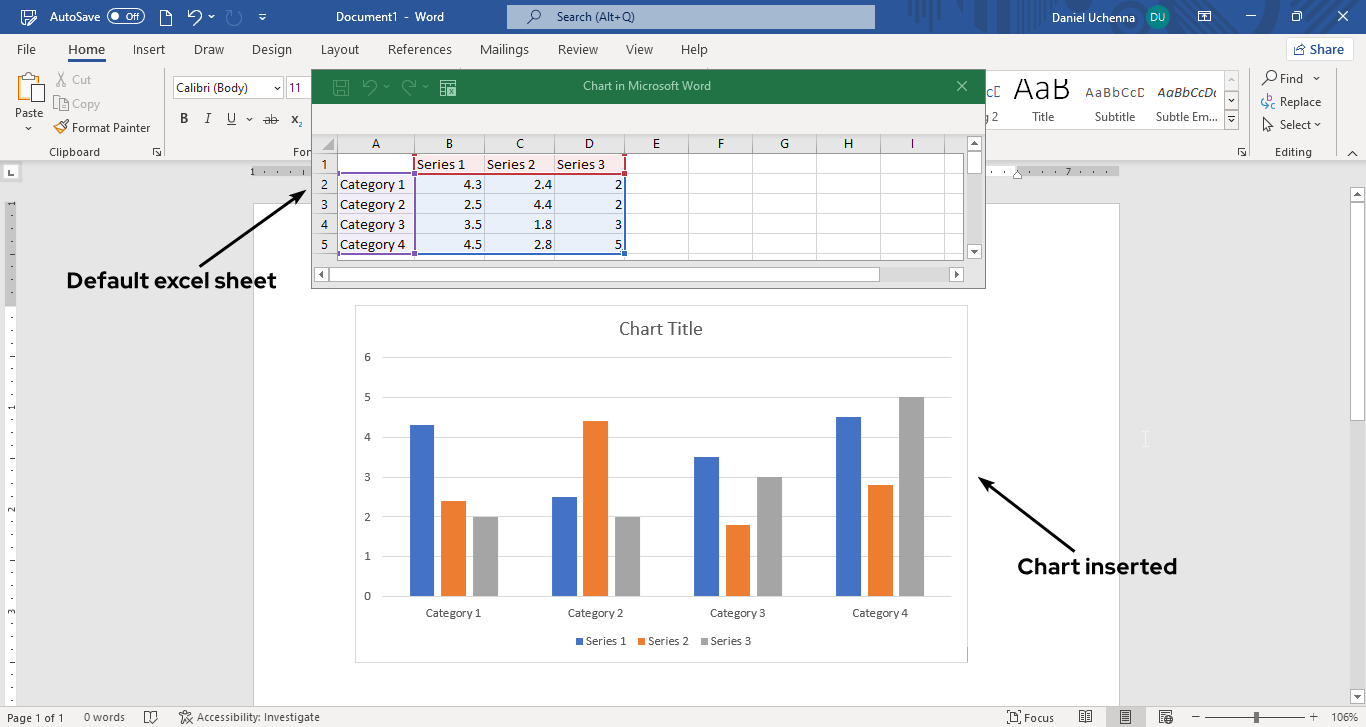Screen dimensions: 1366x727
Task: Open Read Mode view in status bar
Action: coord(1086,717)
